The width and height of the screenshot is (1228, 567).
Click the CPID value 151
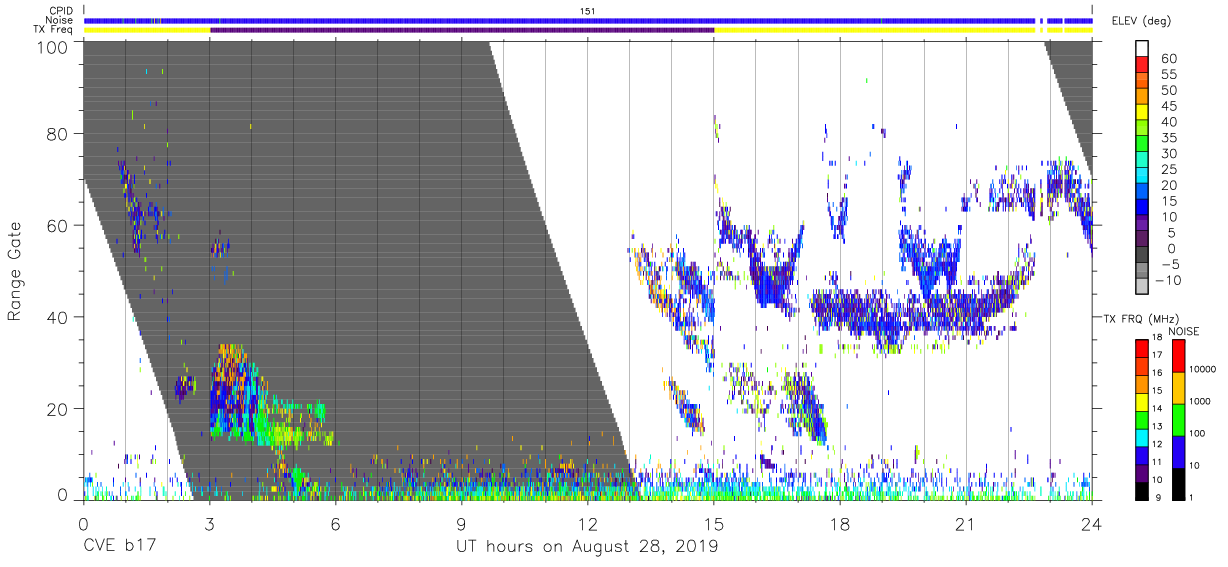588,11
